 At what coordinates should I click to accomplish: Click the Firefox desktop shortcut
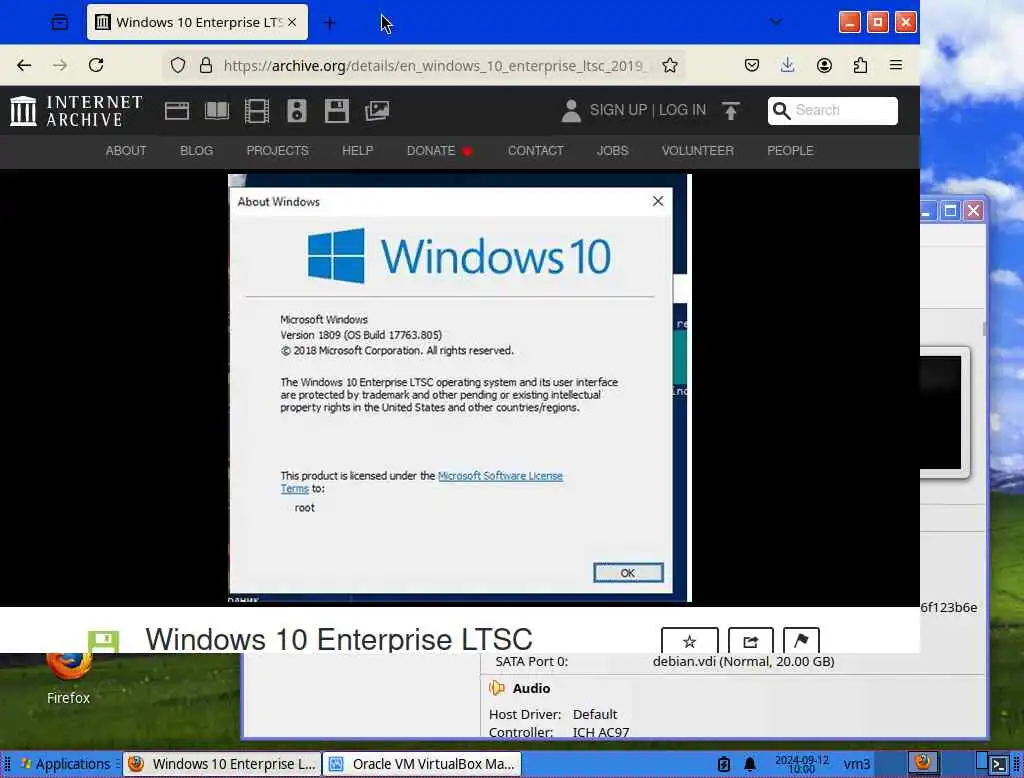(x=68, y=678)
